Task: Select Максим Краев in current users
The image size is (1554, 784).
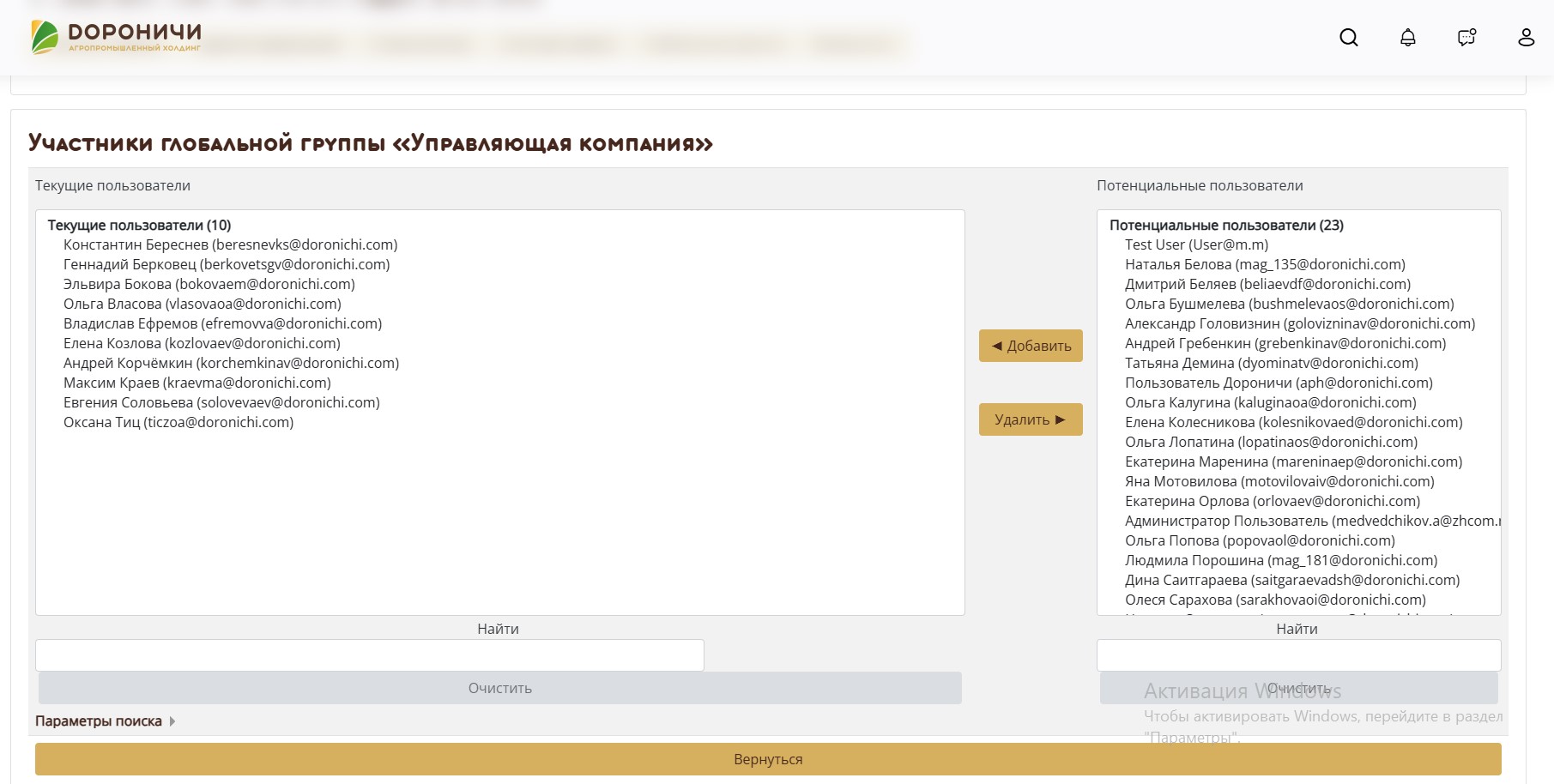Action: 197,383
